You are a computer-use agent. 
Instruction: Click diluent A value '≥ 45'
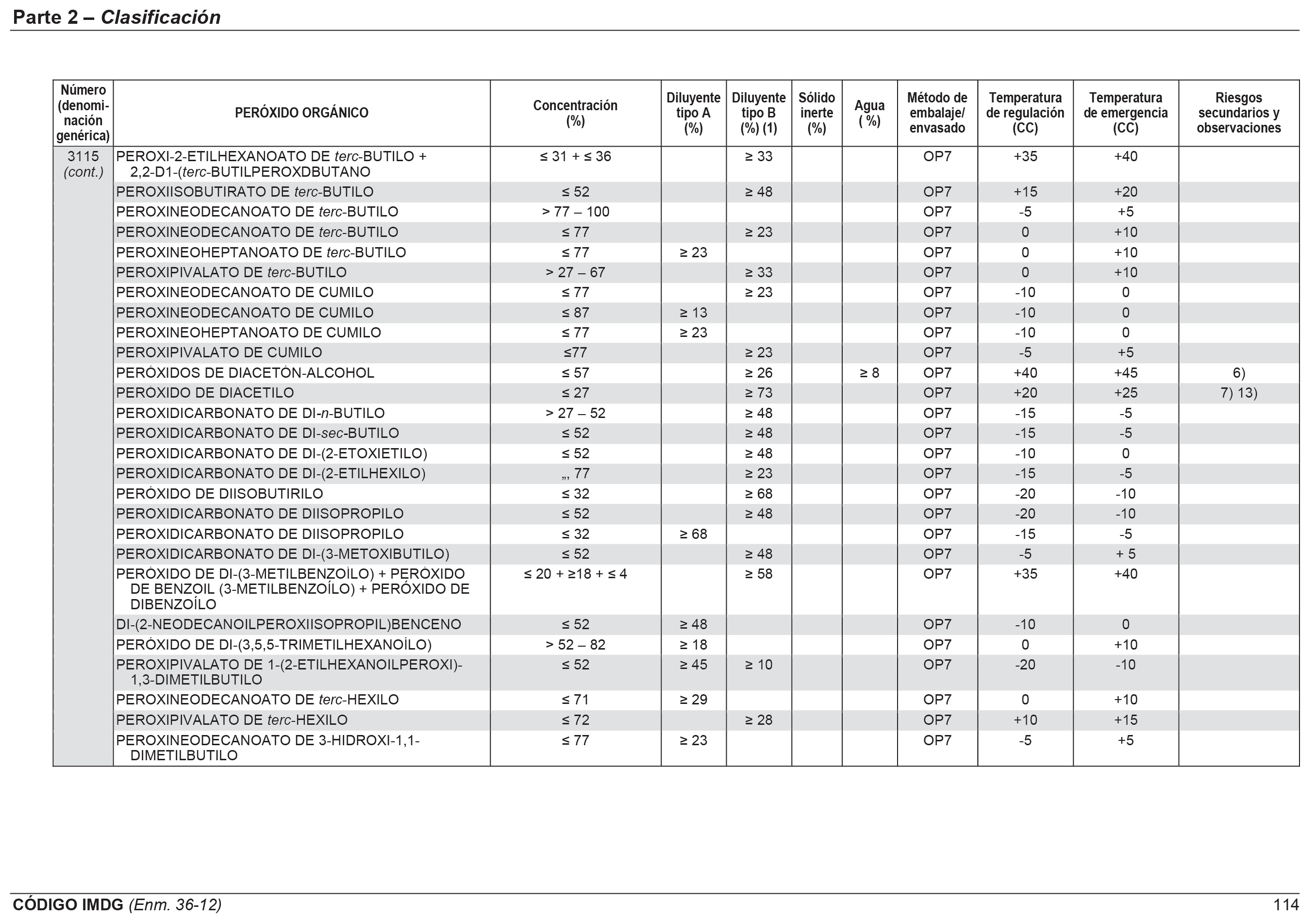click(x=694, y=665)
